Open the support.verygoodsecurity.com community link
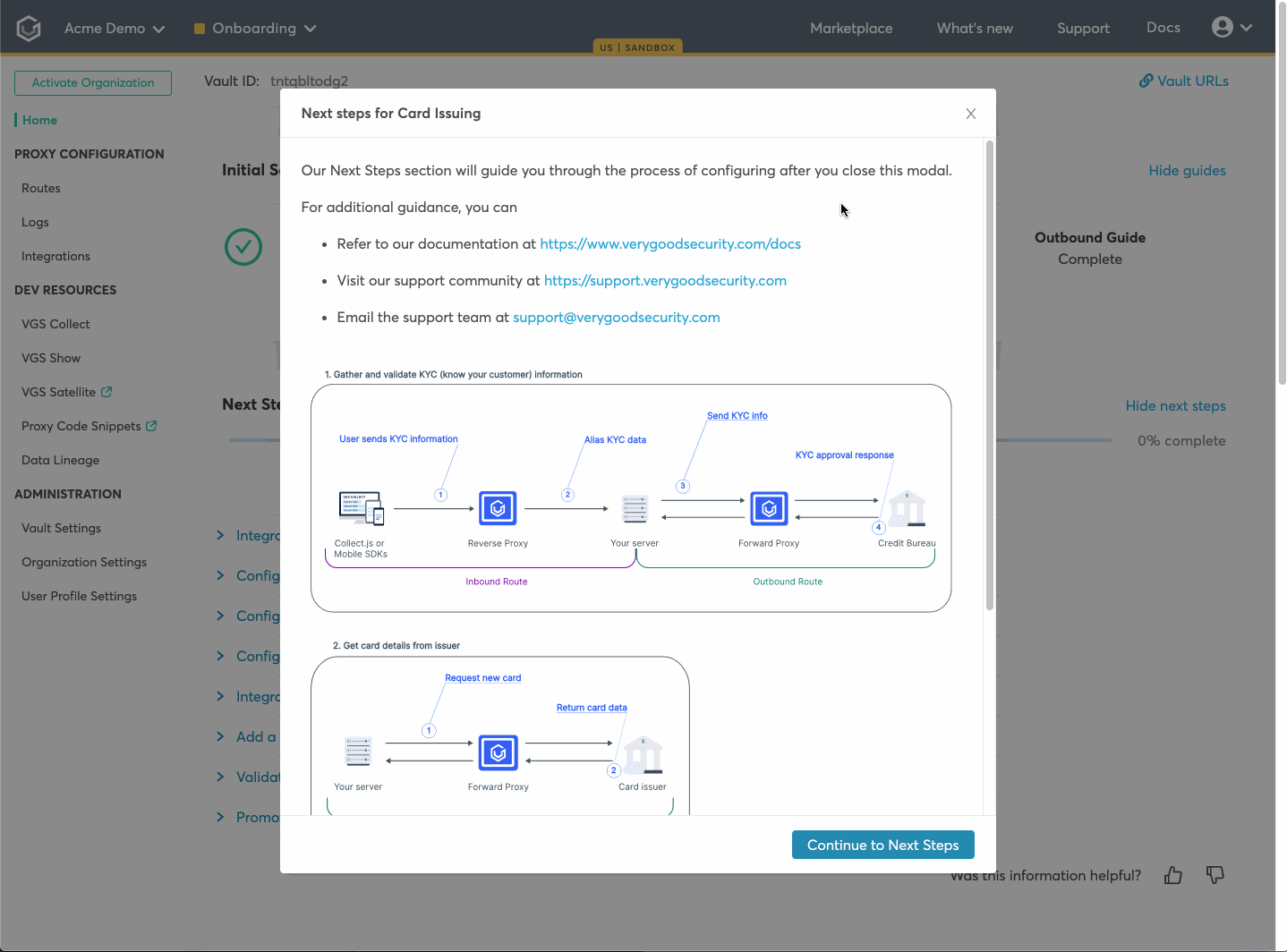The image size is (1287, 952). (665, 280)
